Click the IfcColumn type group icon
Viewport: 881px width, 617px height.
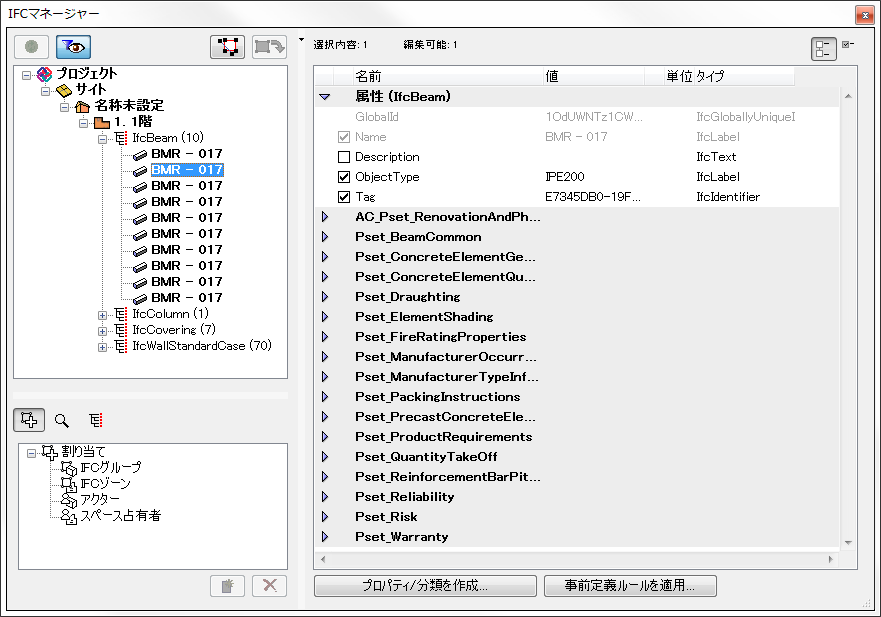pyautogui.click(x=121, y=314)
